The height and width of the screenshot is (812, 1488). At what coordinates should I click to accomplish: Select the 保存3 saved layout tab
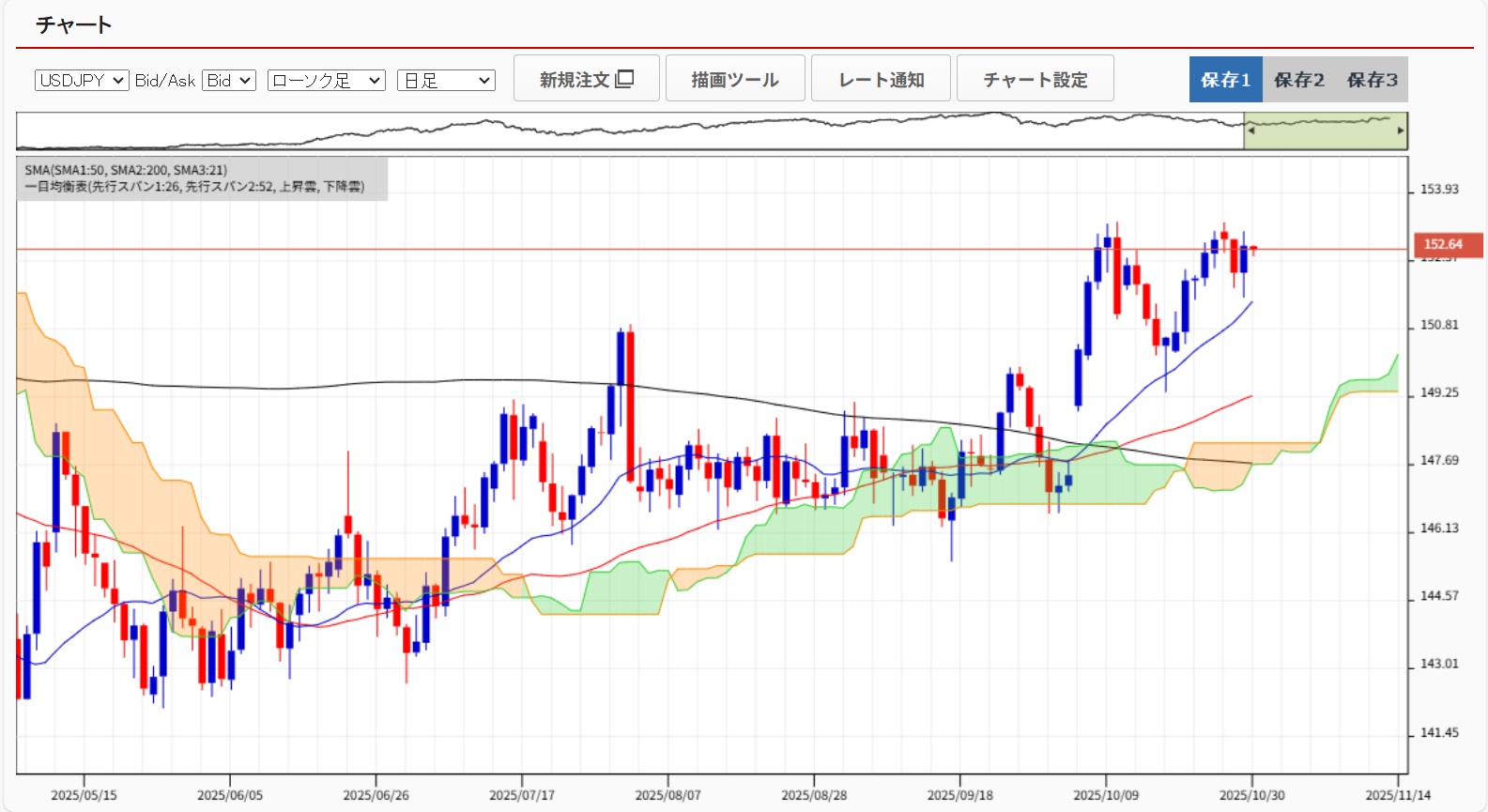pyautogui.click(x=1372, y=80)
